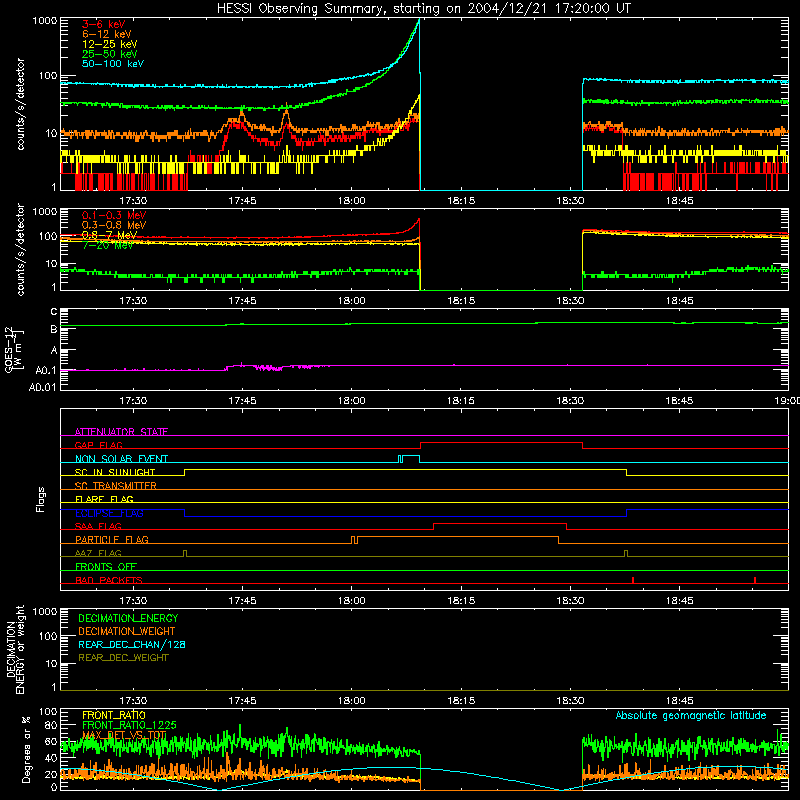Select the 3-6 keV legend label
Viewport: 800px width, 800px height.
click(x=104, y=24)
